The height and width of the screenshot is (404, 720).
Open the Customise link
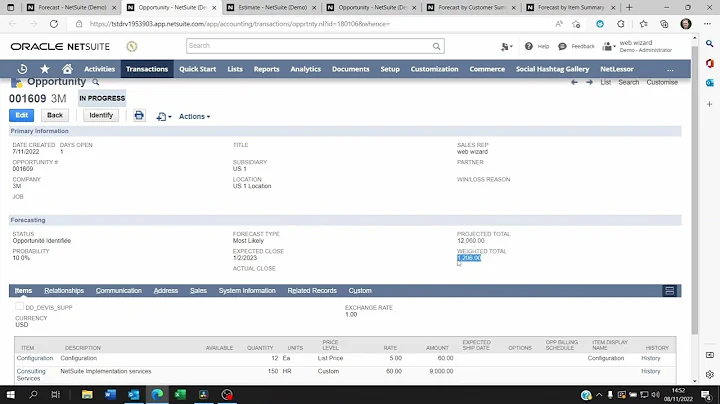click(x=662, y=82)
